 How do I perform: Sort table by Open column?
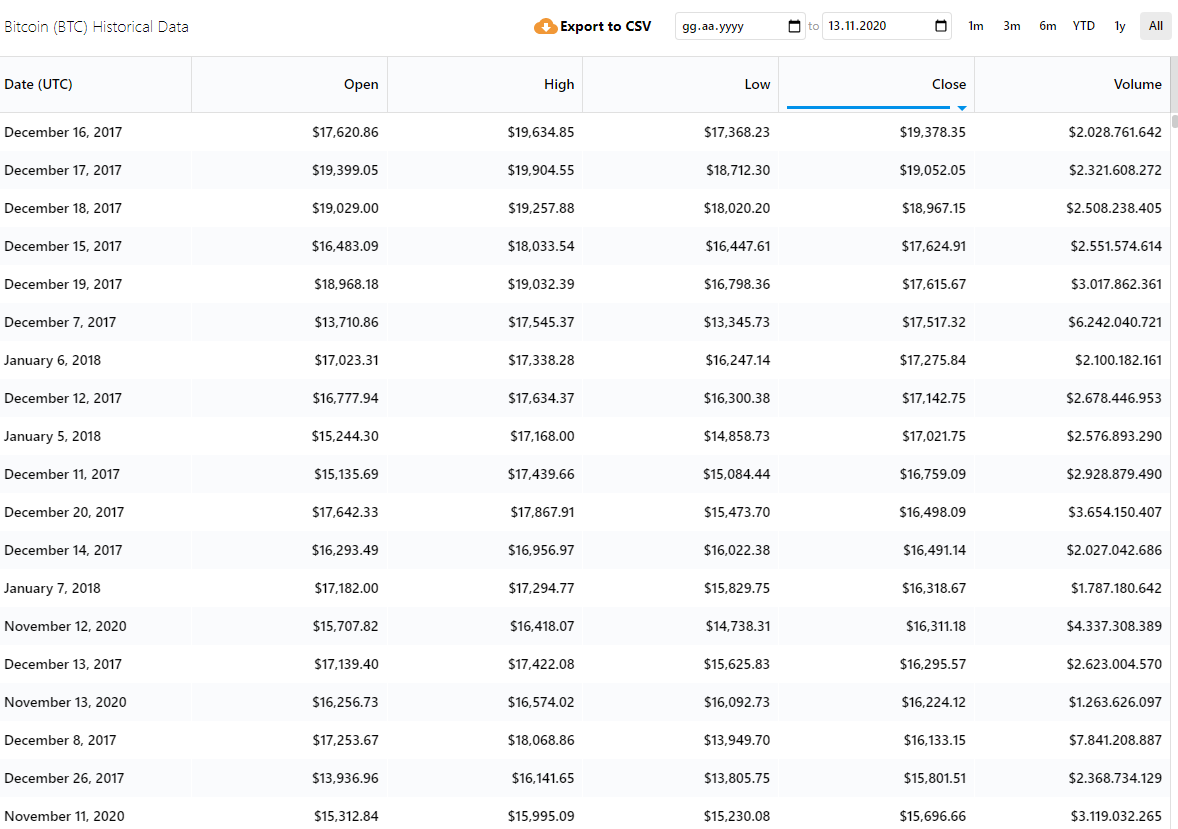click(361, 84)
